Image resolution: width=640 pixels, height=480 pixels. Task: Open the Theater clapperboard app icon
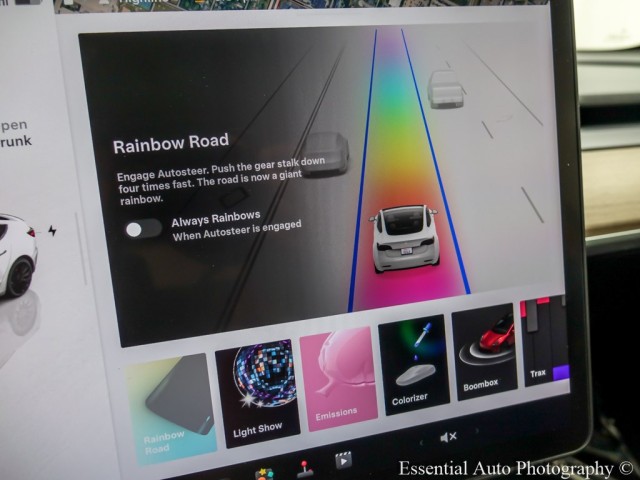click(343, 460)
